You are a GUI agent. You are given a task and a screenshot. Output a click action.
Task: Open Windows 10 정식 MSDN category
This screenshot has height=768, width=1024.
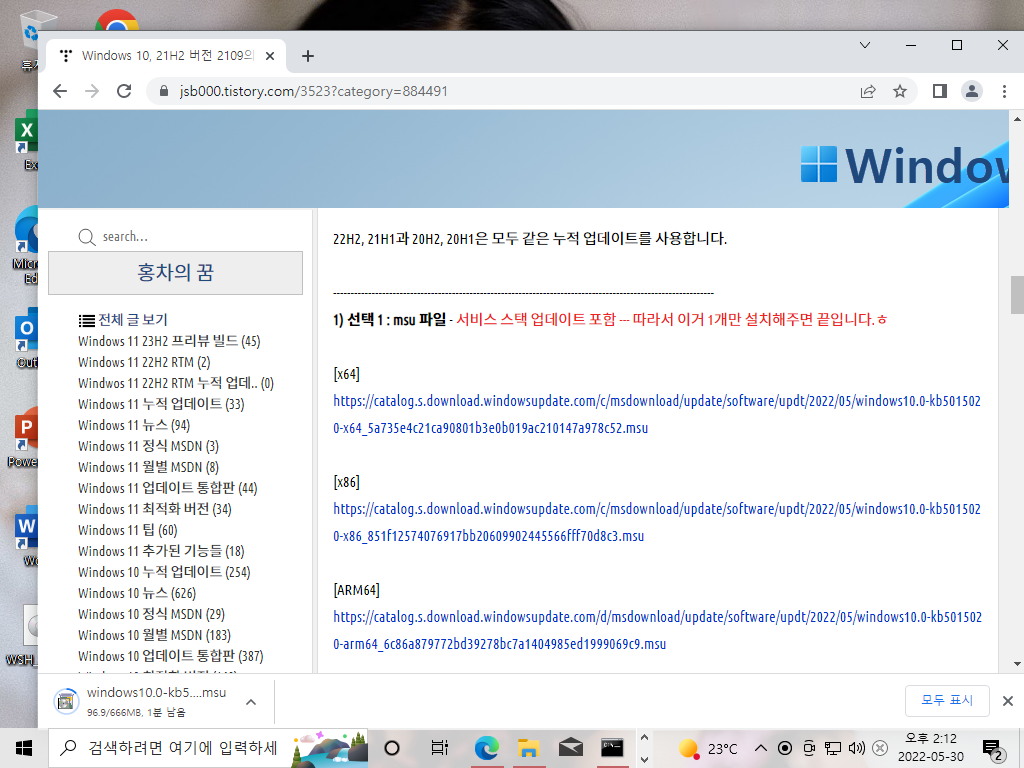tap(152, 614)
